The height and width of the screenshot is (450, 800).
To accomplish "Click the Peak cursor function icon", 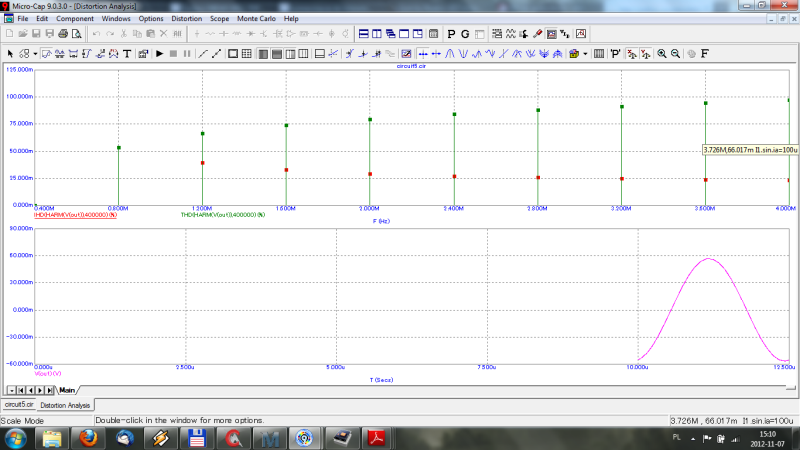I will (x=449, y=54).
